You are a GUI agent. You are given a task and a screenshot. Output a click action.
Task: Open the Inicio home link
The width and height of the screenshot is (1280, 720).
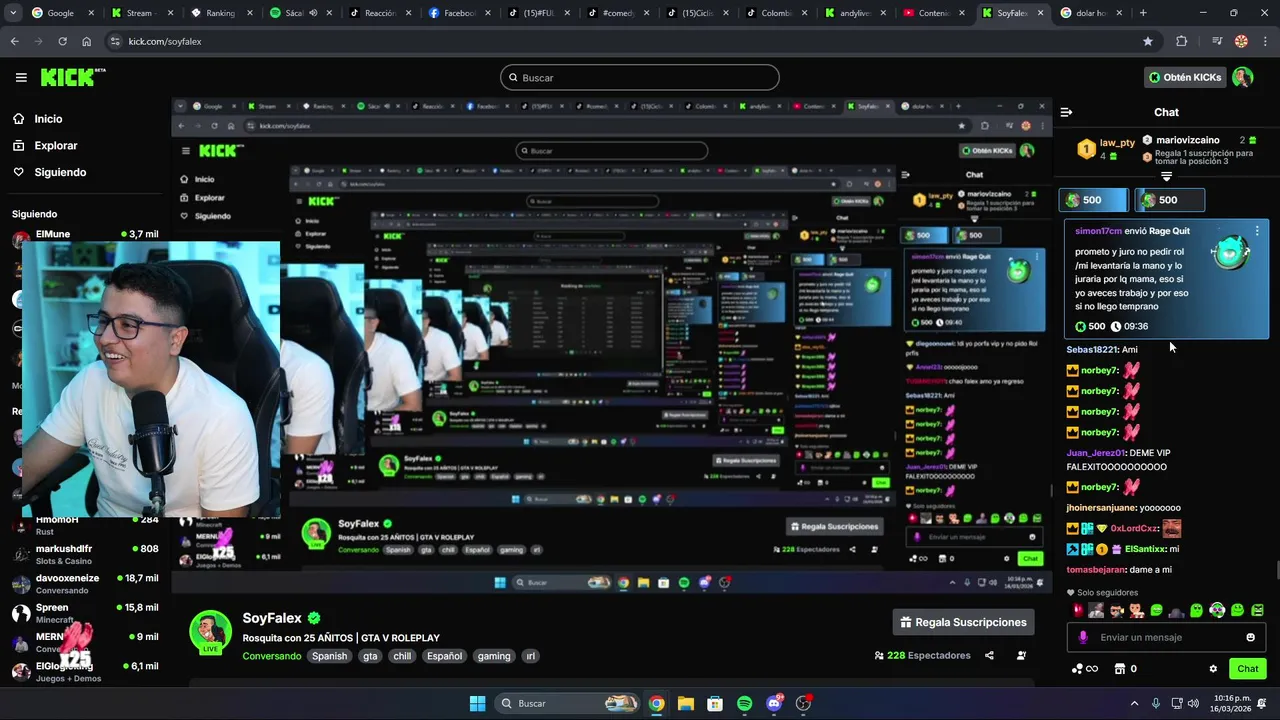(x=37, y=119)
